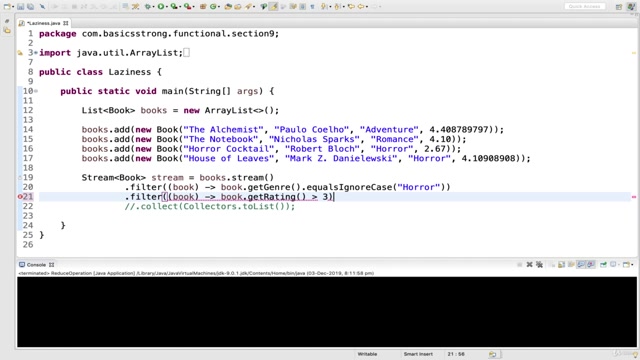This screenshot has width=640, height=360.
Task: Click Remove All Terminated Launches icon
Action: [x=540, y=265]
